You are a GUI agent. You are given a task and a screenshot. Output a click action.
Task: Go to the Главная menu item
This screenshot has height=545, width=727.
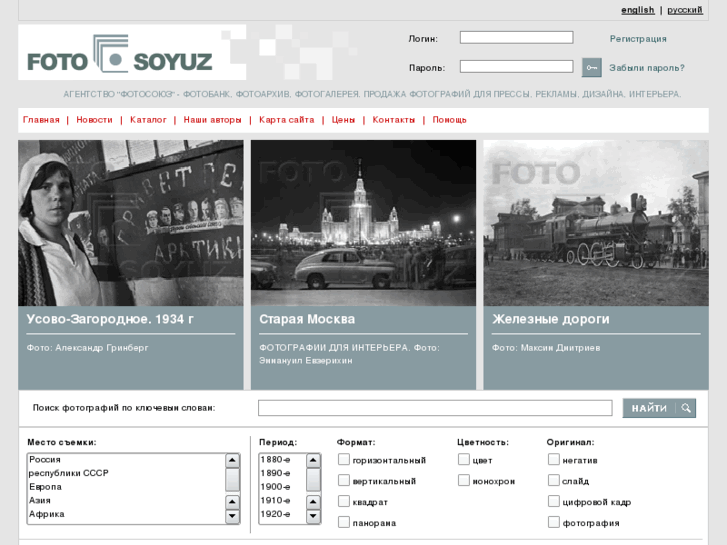pos(41,120)
